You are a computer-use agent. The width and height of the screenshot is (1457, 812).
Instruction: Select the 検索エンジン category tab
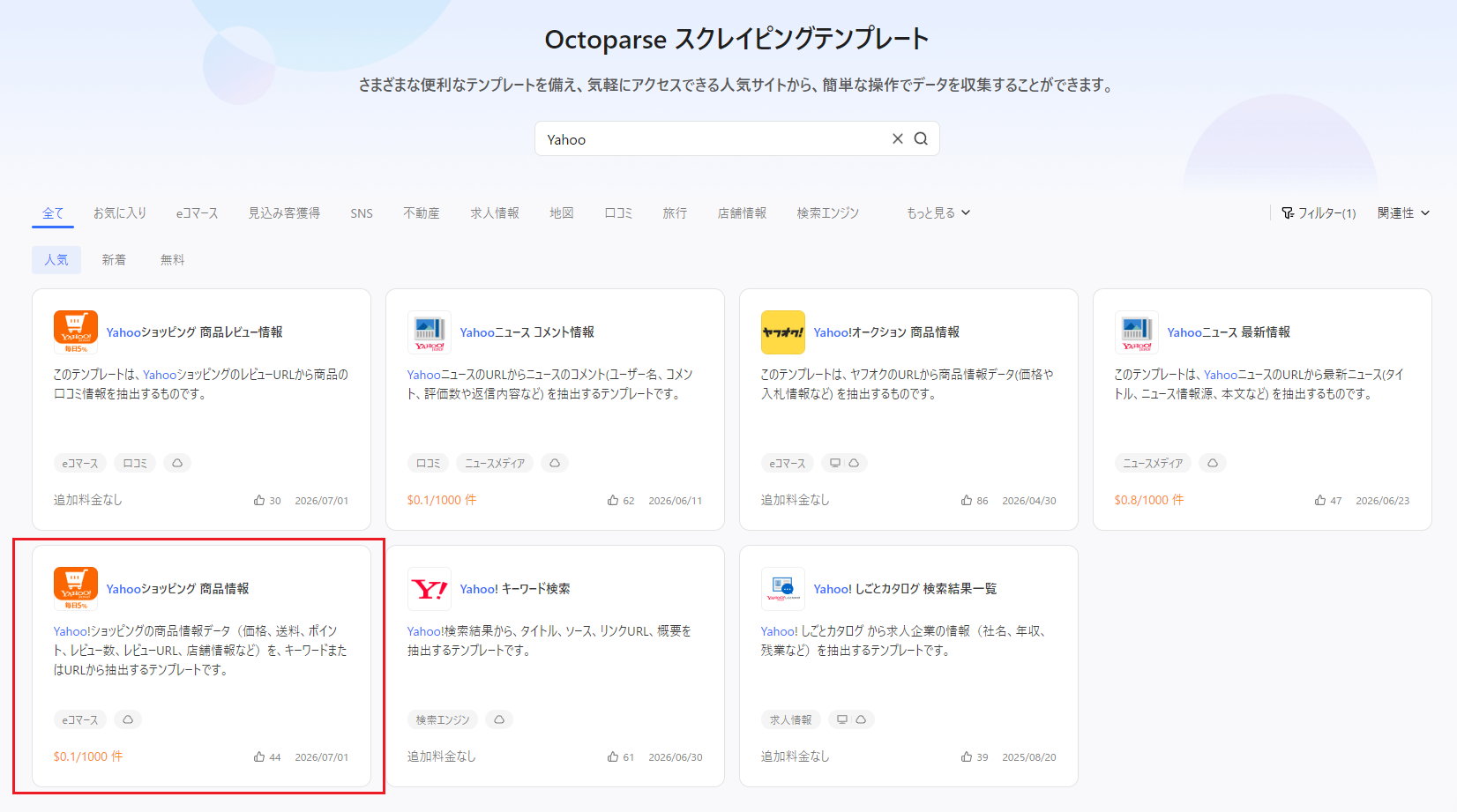pyautogui.click(x=827, y=213)
